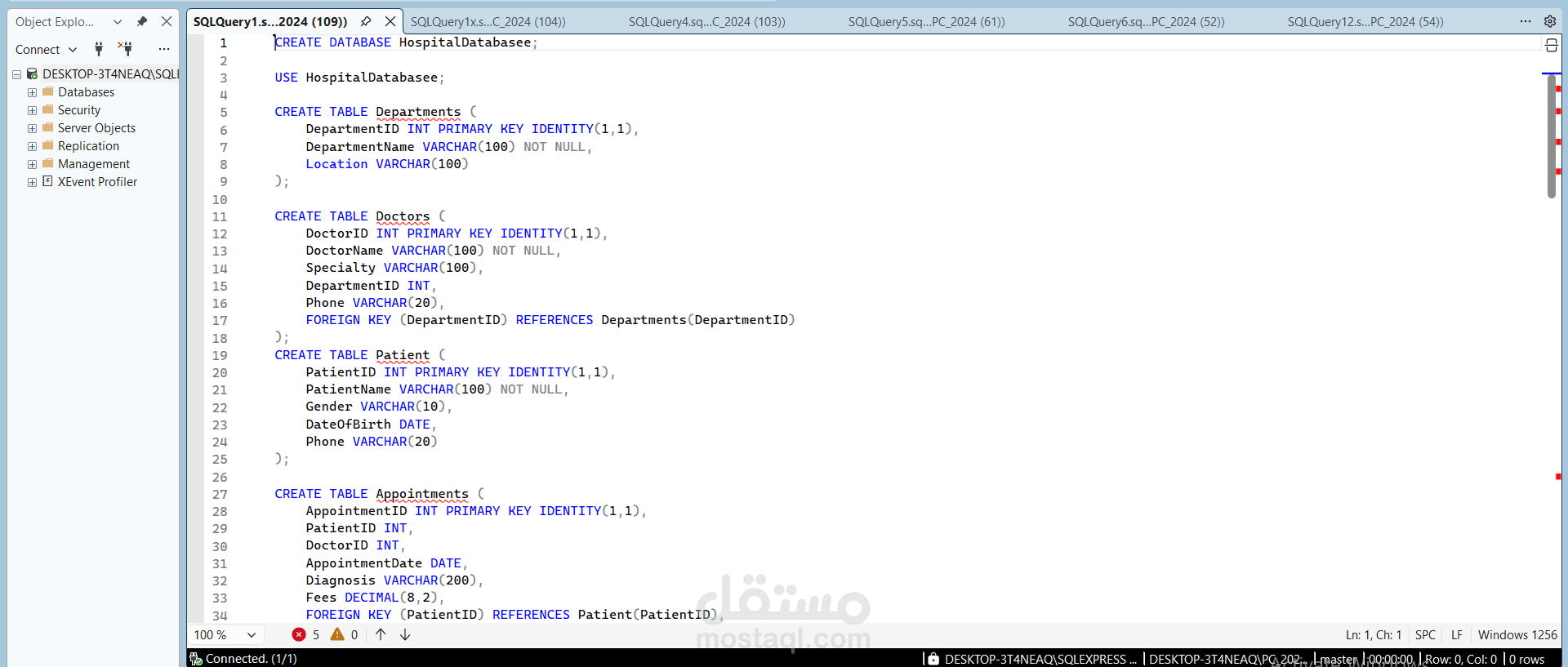Click the red error count icon showing 5

[x=299, y=634]
